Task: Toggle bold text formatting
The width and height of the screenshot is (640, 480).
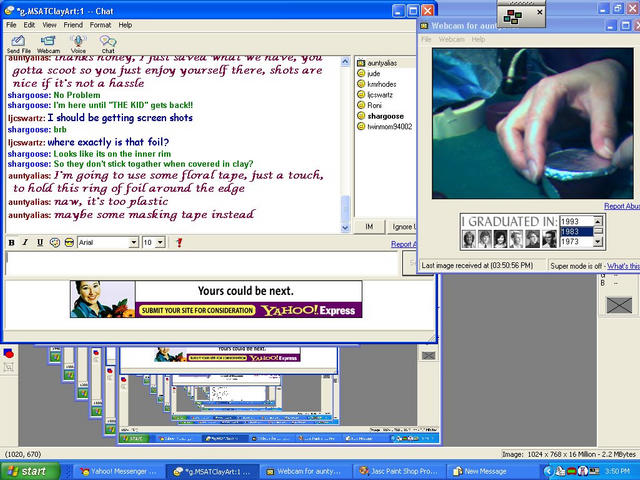Action: [12, 242]
